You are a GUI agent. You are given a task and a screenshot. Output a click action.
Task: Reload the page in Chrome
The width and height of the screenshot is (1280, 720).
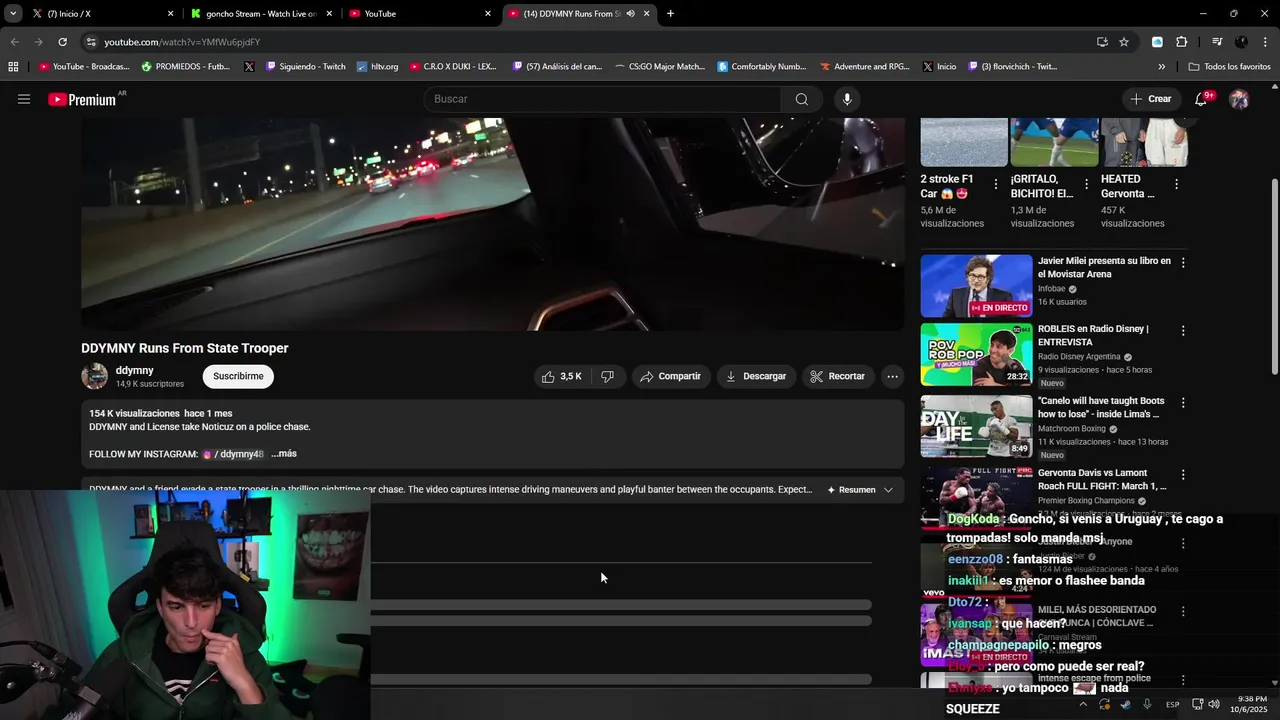pos(62,42)
